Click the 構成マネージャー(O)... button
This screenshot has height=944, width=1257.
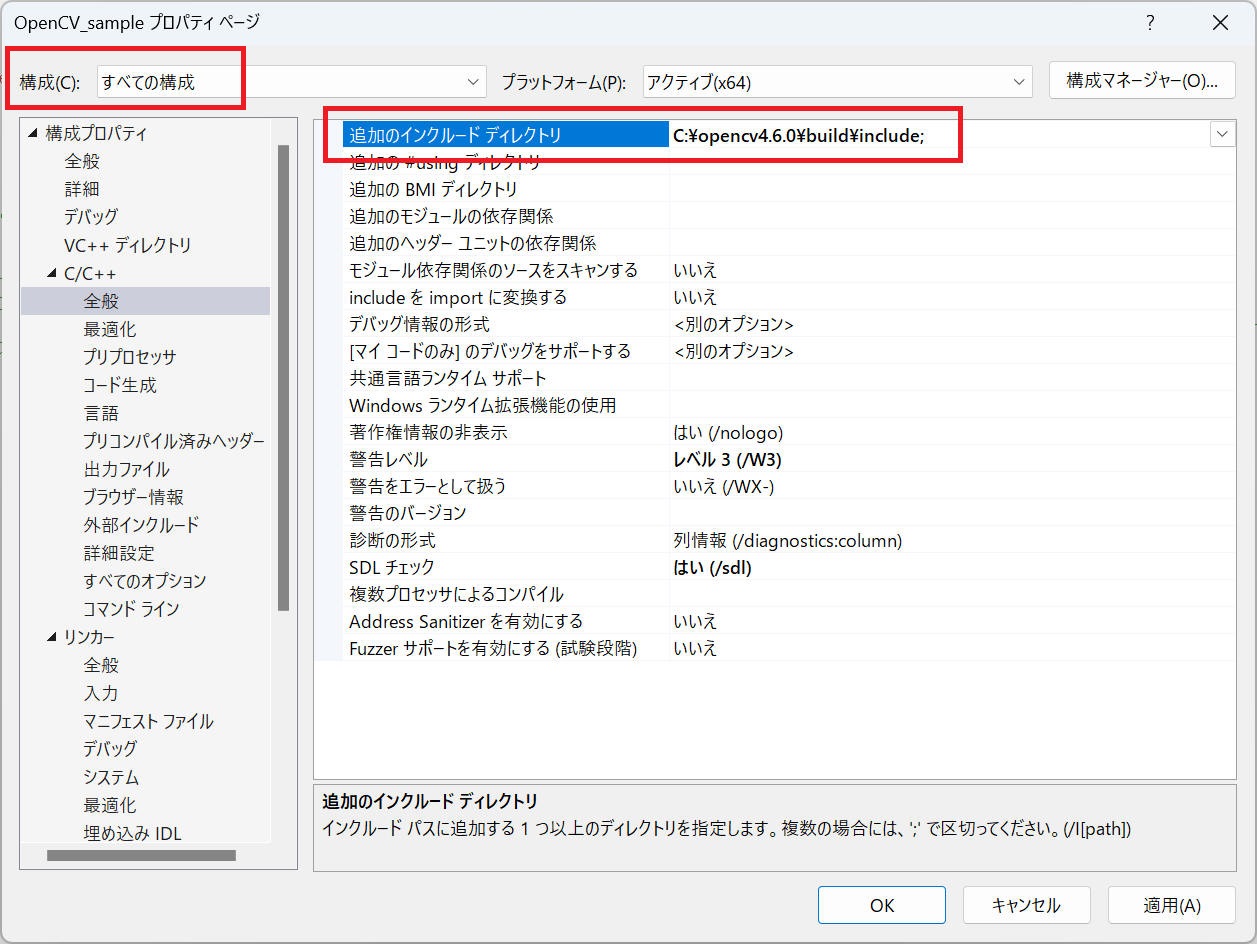[x=1141, y=81]
